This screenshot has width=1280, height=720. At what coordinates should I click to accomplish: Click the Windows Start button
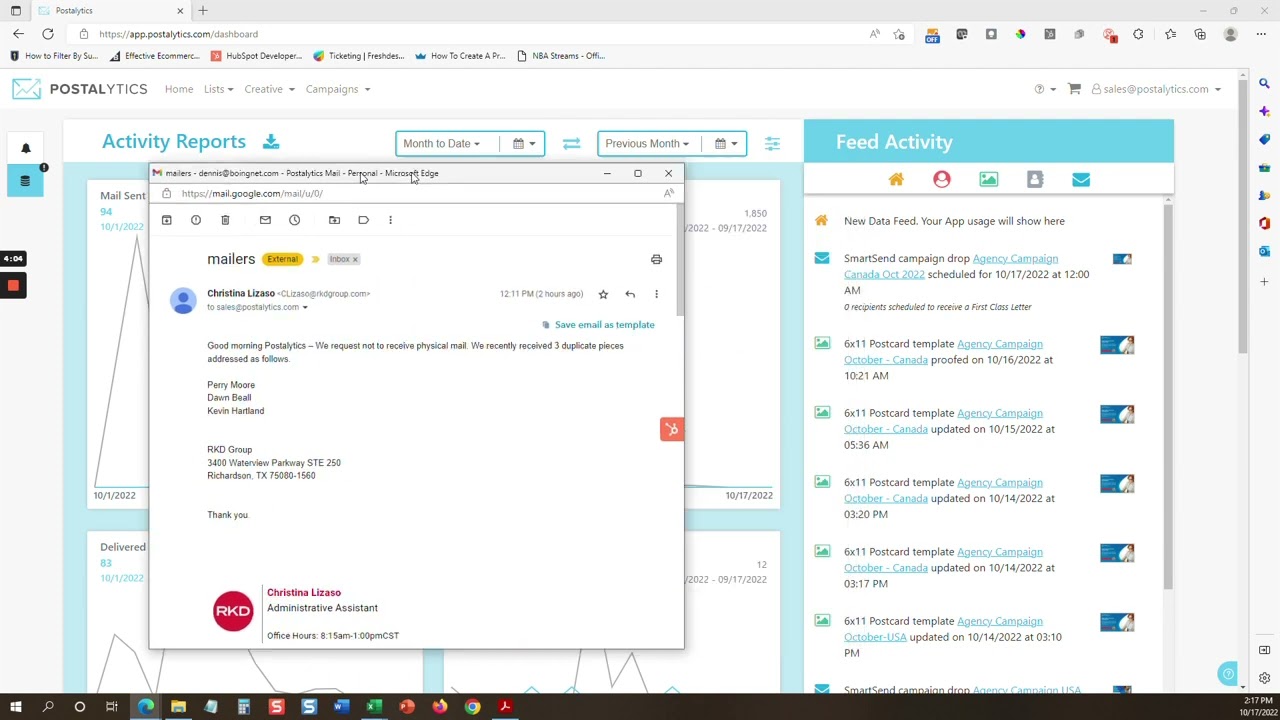pos(15,707)
